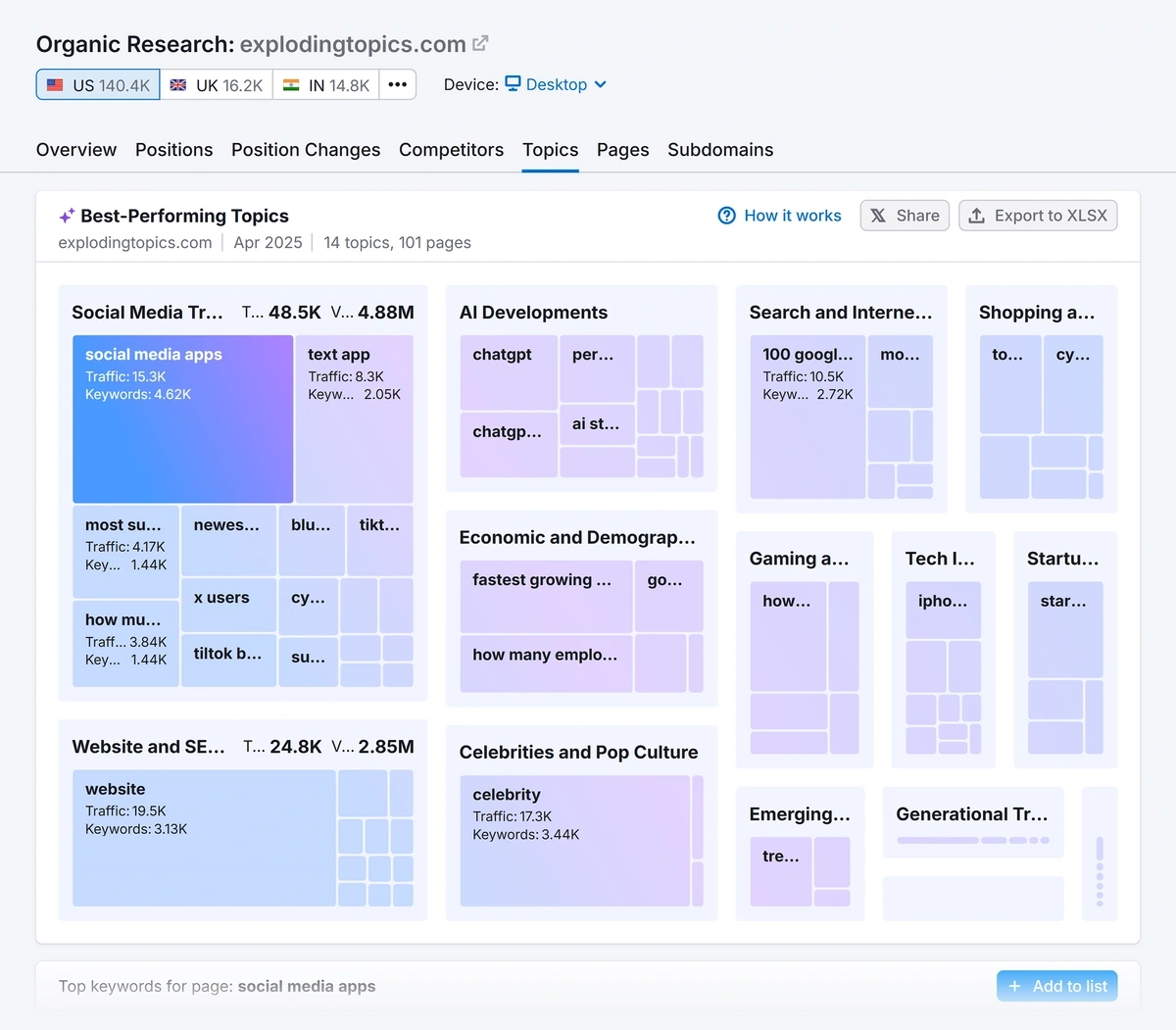The image size is (1176, 1030).
Task: Open the Subdomains tab
Action: pyautogui.click(x=720, y=150)
